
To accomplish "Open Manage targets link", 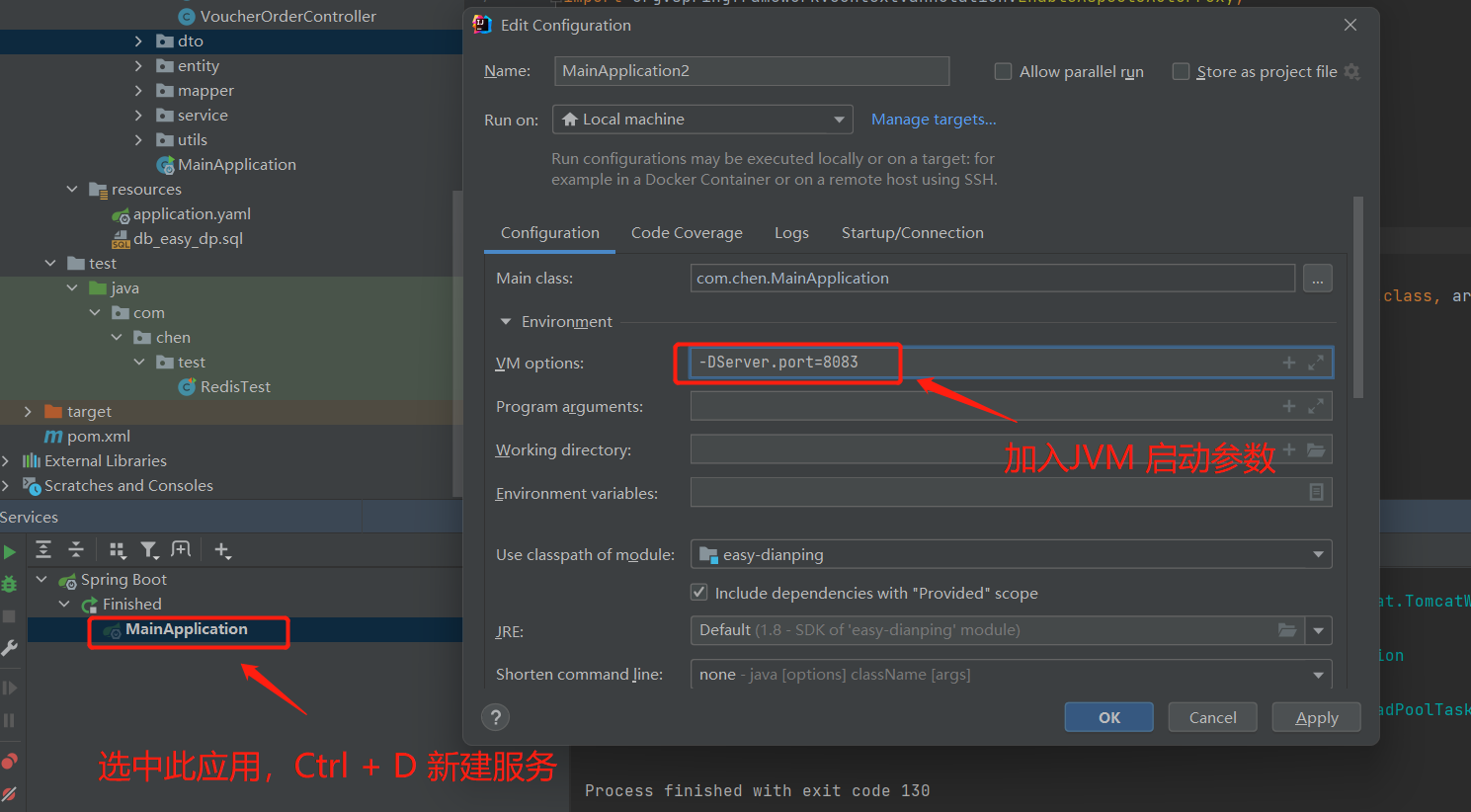I will [934, 120].
